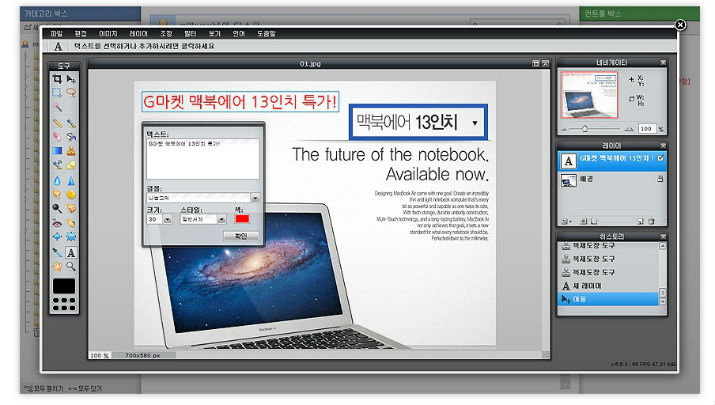Click the history panel scroll down arrow
715x405 pixels.
tap(663, 301)
